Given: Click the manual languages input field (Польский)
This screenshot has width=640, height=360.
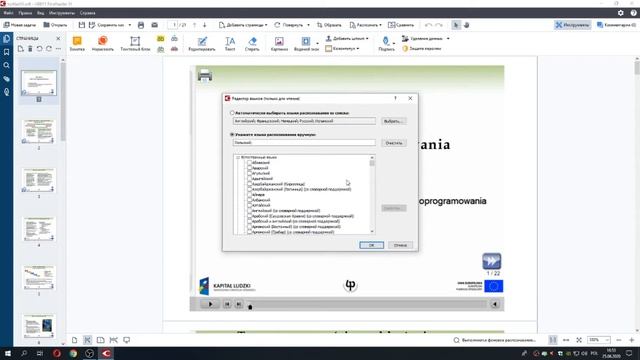Looking at the screenshot, I should coord(304,142).
